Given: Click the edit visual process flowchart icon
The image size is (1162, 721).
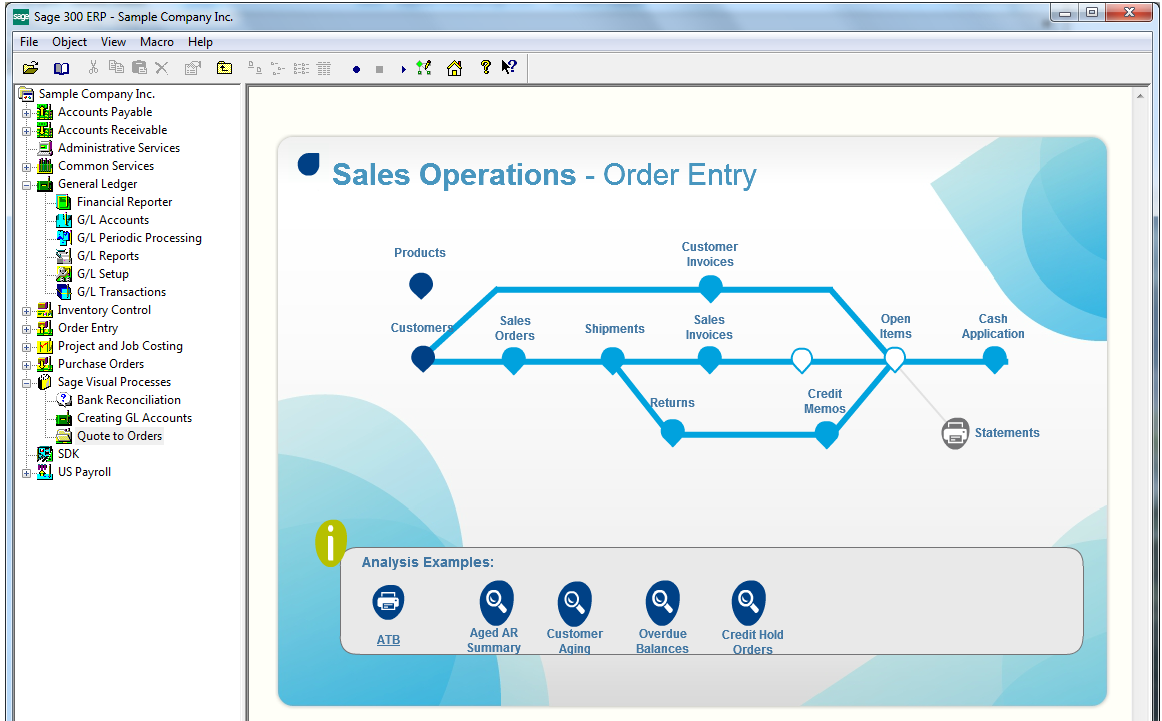Looking at the screenshot, I should click(x=424, y=68).
